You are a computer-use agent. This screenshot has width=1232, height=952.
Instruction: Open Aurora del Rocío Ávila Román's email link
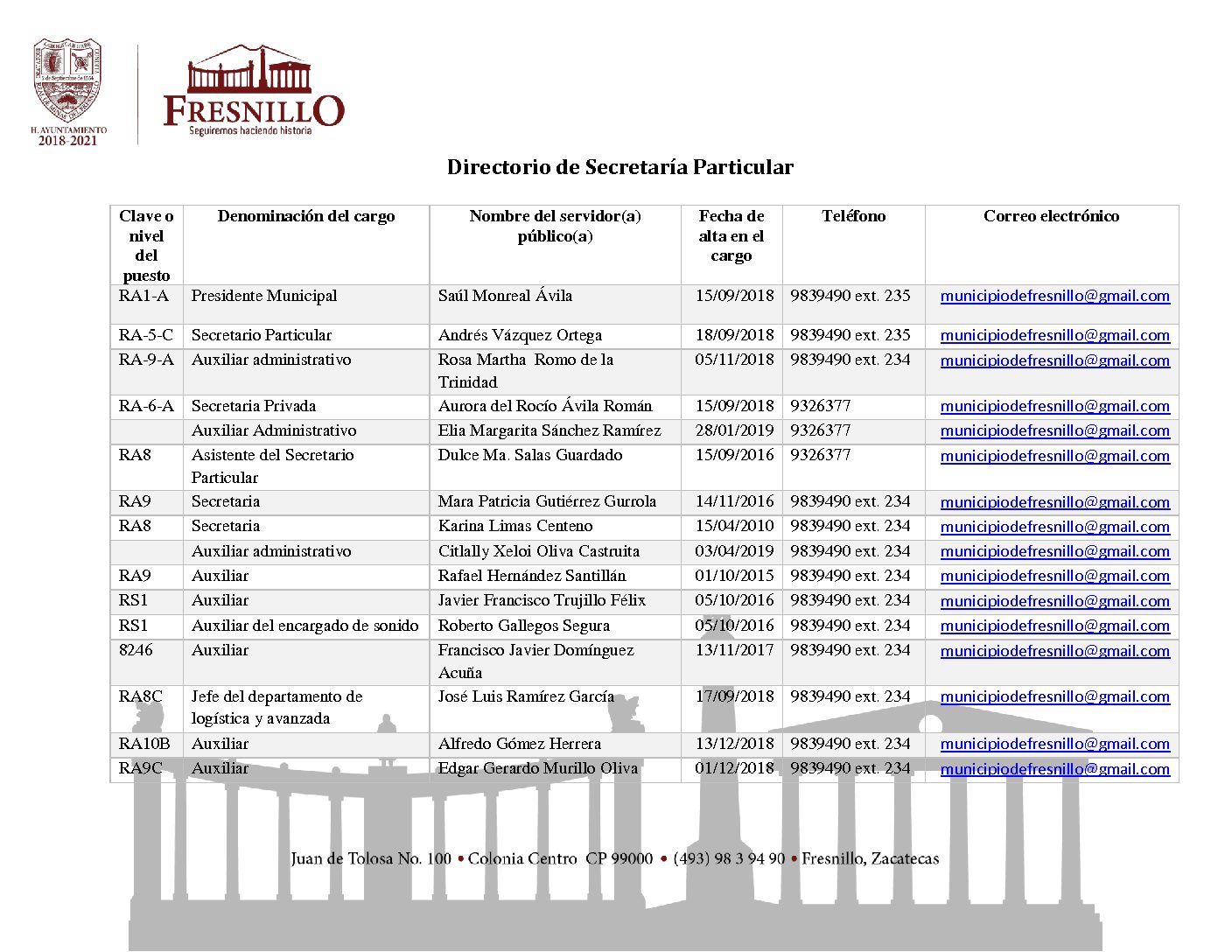1054,406
